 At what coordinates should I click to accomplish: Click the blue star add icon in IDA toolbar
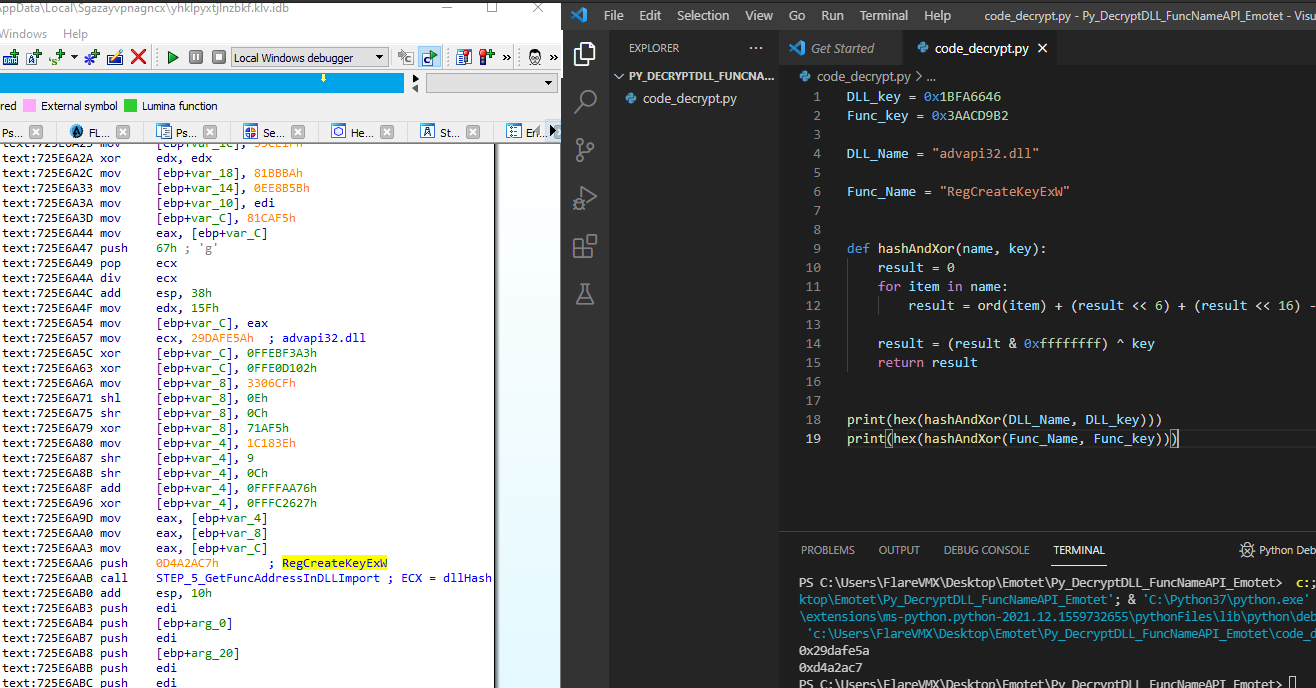coord(93,57)
